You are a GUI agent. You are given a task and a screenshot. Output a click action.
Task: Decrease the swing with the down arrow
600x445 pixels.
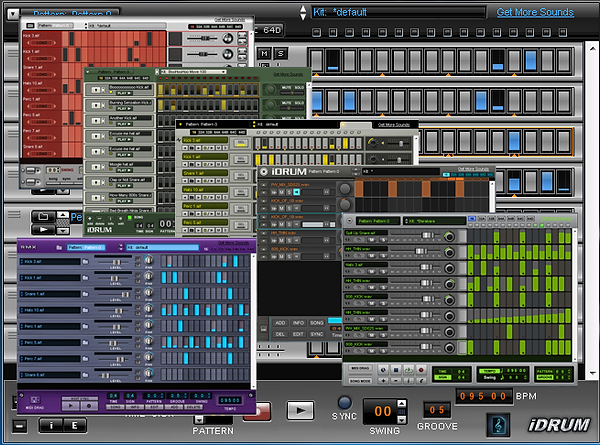(401, 420)
